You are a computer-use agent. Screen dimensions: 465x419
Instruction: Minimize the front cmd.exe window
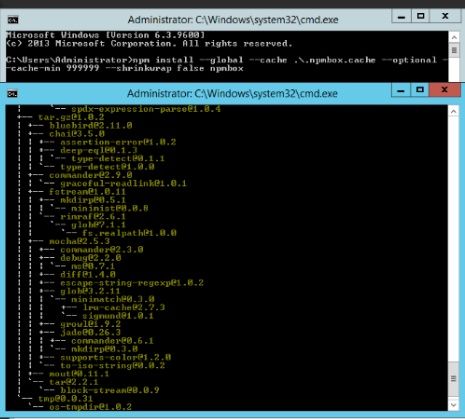point(401,90)
